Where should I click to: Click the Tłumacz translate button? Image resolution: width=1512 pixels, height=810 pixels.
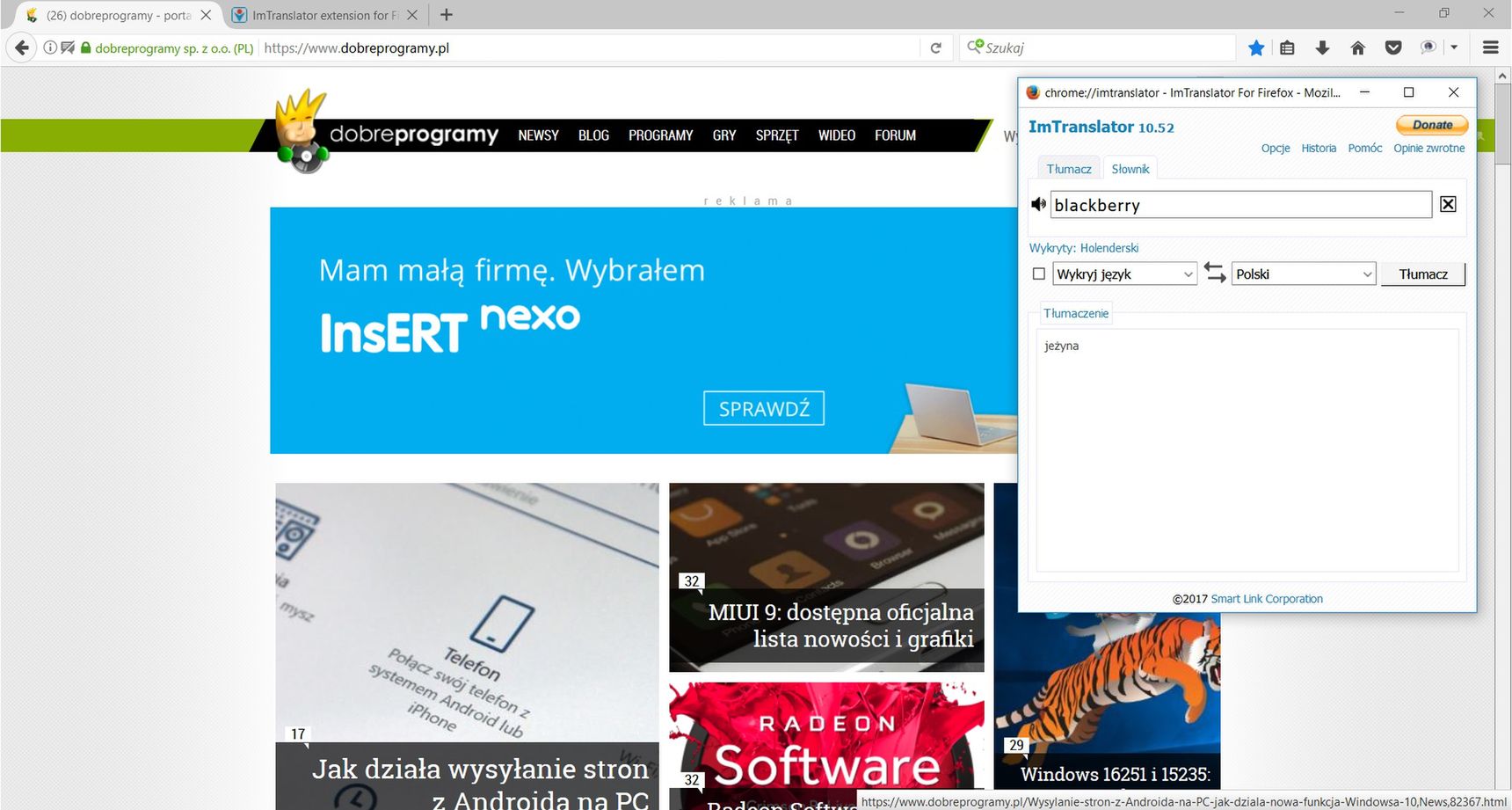(x=1423, y=274)
